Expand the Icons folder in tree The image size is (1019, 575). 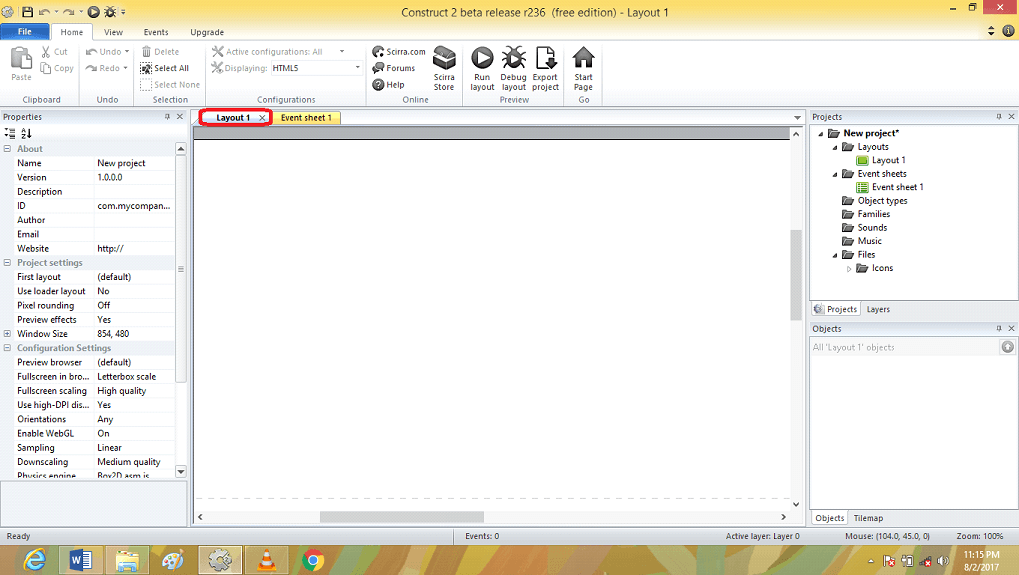click(849, 268)
